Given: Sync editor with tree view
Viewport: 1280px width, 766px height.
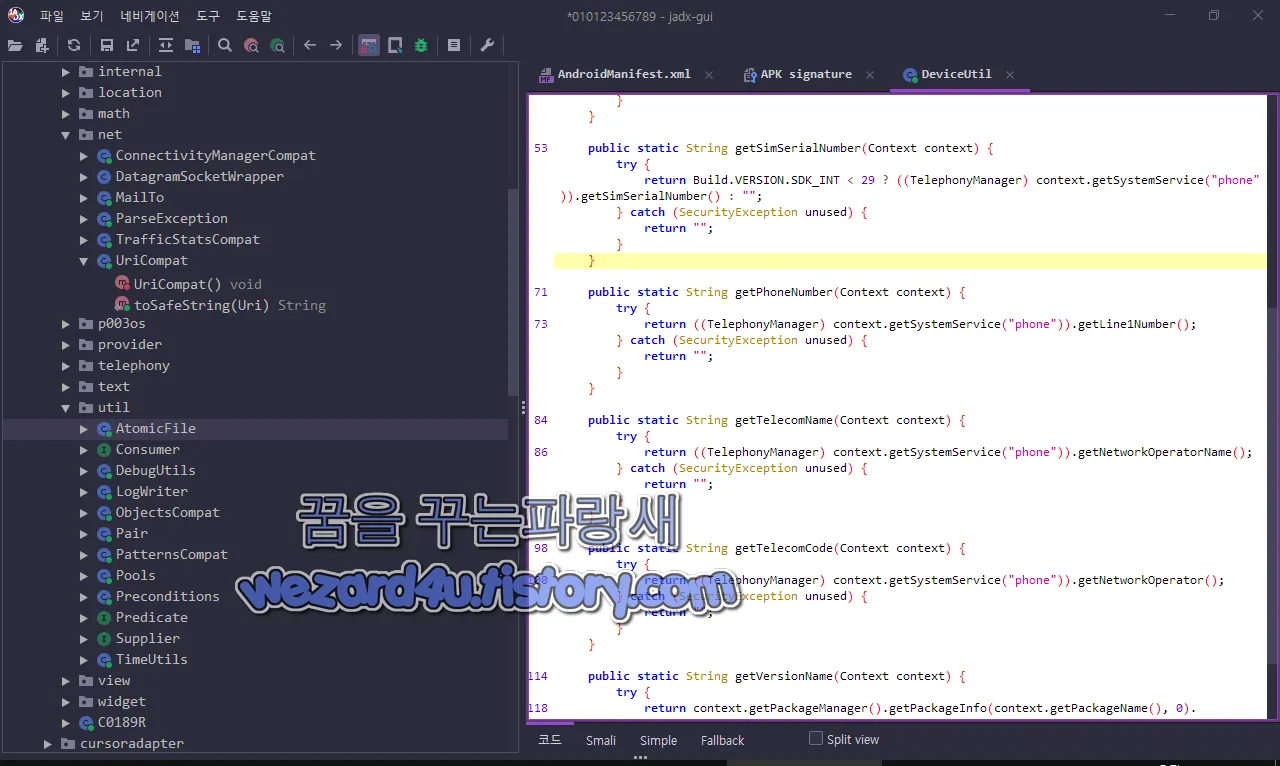Looking at the screenshot, I should click(x=165, y=45).
